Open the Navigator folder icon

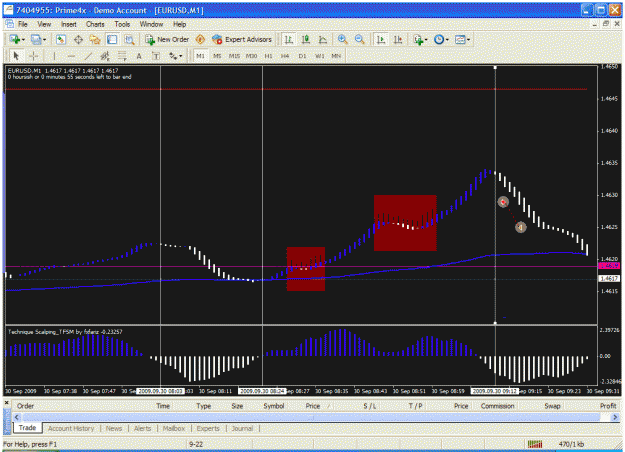(95, 39)
